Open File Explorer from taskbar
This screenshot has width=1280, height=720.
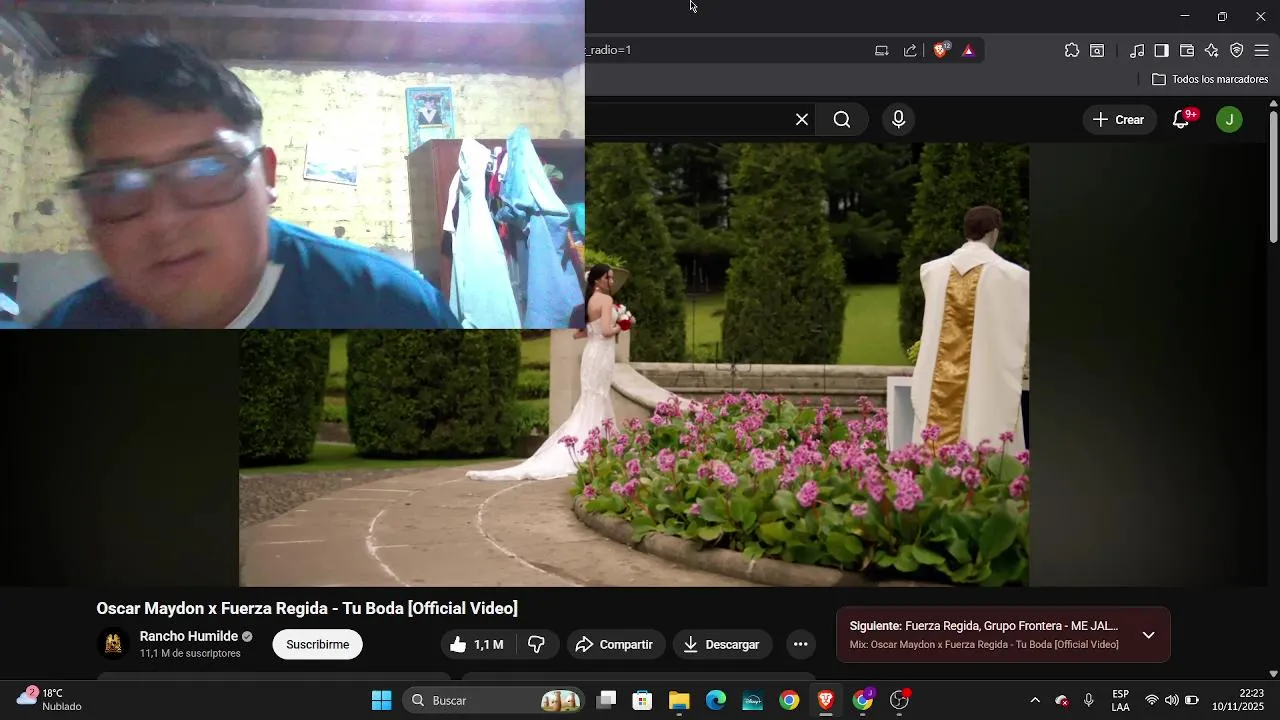click(679, 700)
